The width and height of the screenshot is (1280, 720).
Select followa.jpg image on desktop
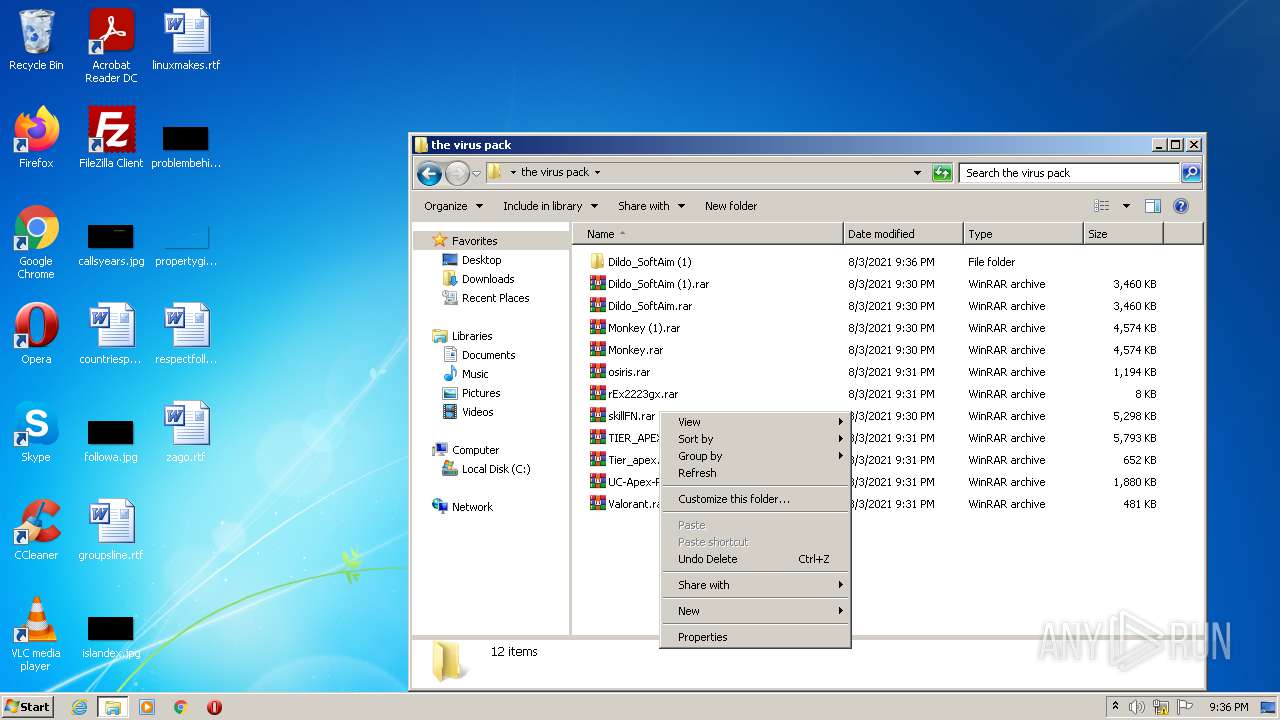pyautogui.click(x=111, y=441)
